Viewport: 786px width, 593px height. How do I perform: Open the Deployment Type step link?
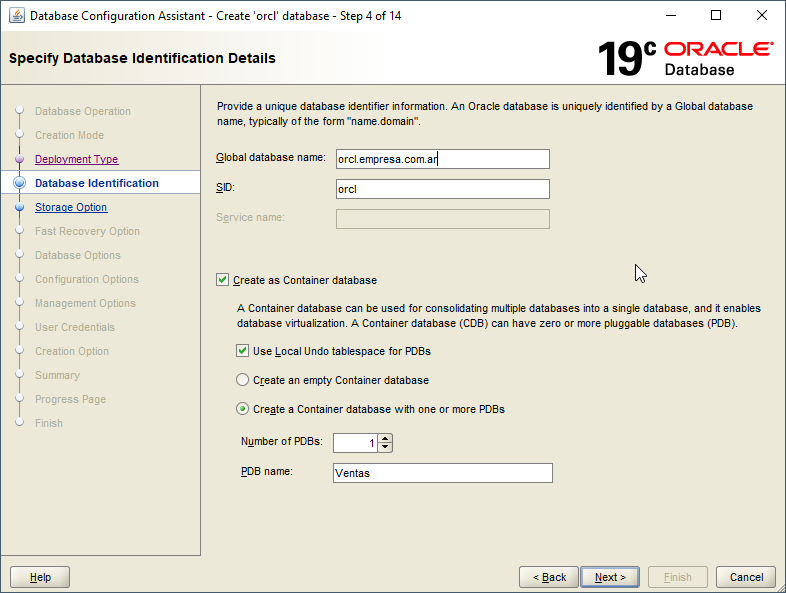tap(76, 159)
